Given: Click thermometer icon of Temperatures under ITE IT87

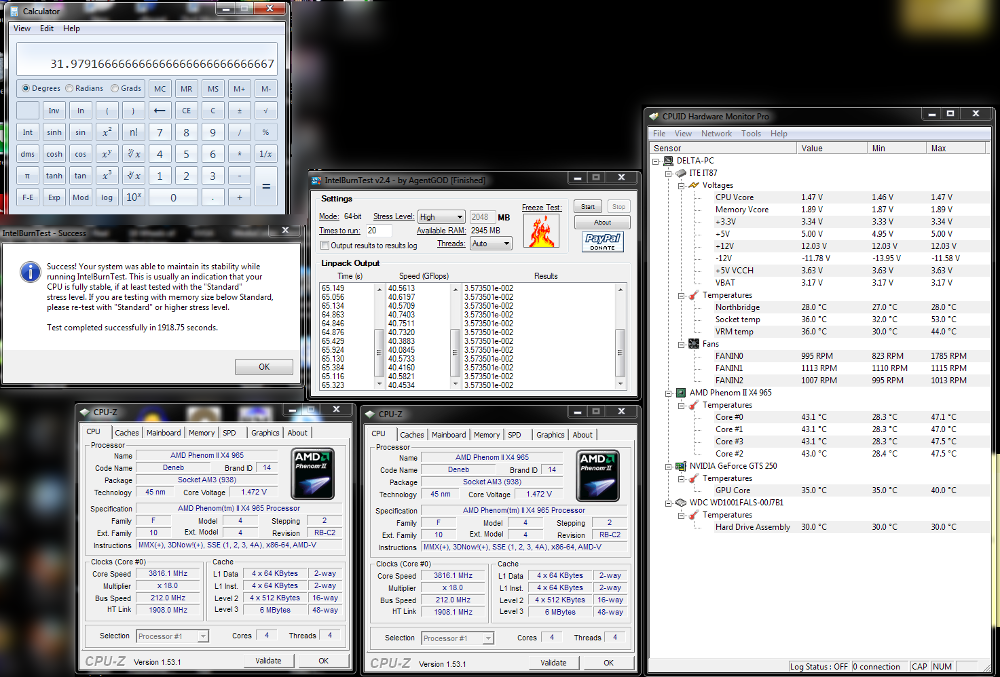Looking at the screenshot, I should coord(694,295).
